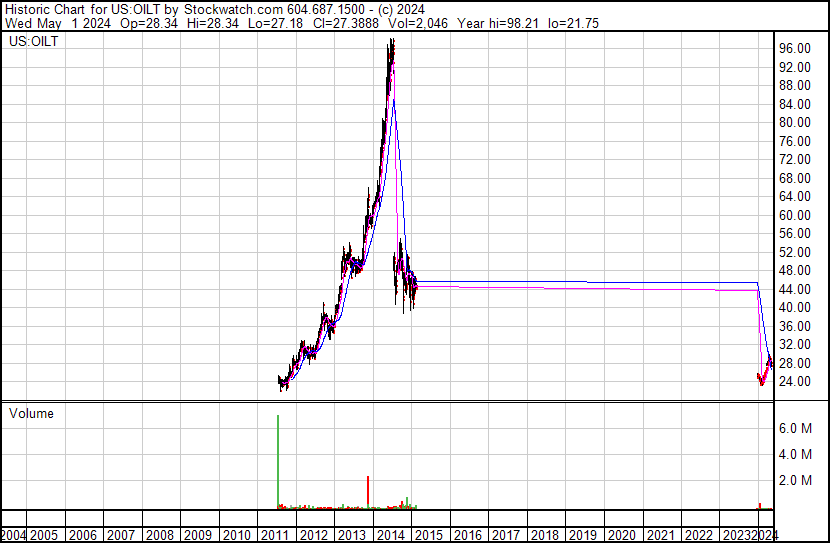The width and height of the screenshot is (830, 543).
Task: Click the 6.0 M volume axis label
Action: click(795, 428)
